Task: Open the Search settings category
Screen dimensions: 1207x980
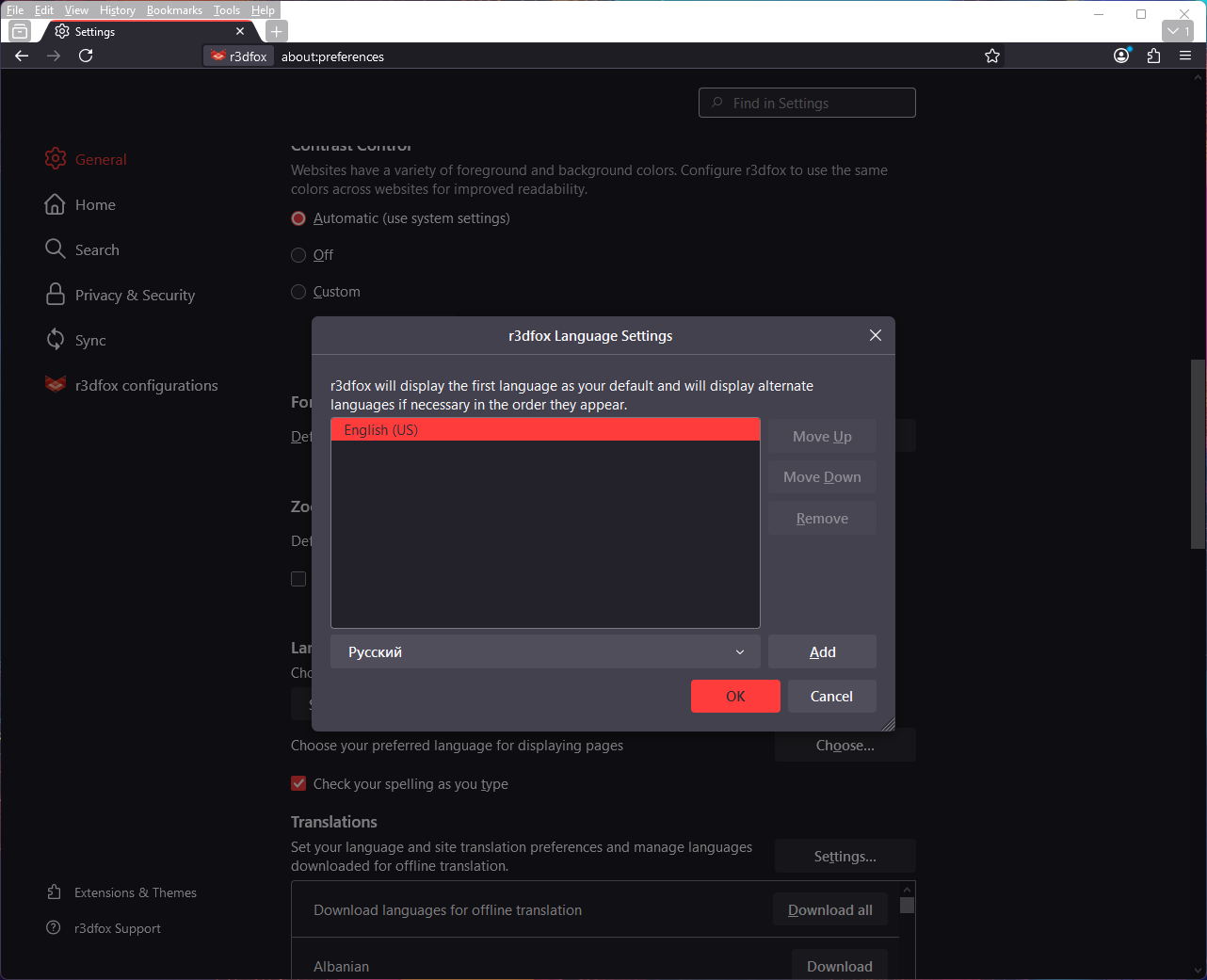Action: tap(82, 249)
